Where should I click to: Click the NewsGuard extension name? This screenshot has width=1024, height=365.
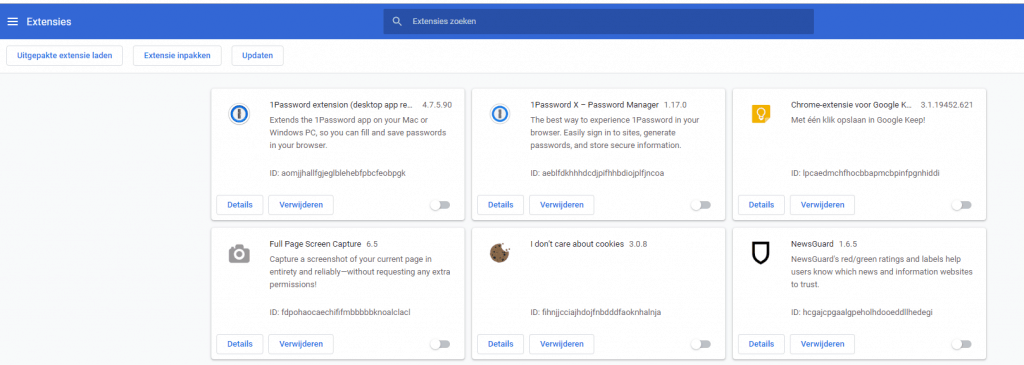coord(812,244)
